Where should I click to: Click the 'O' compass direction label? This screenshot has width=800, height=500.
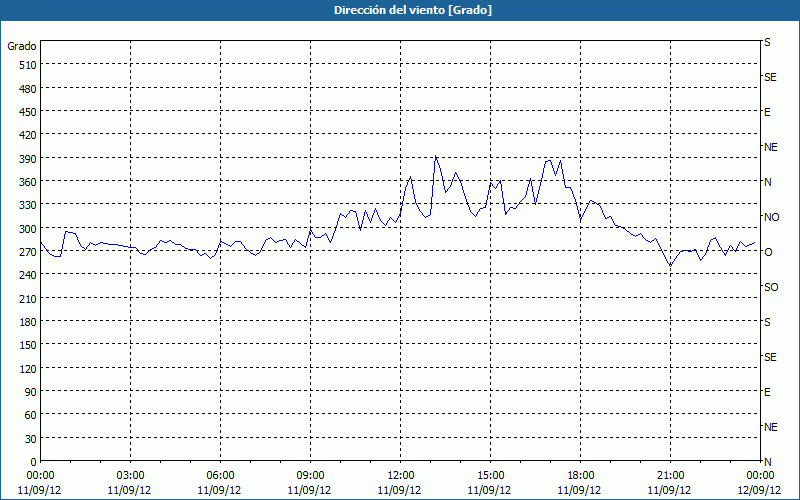click(x=768, y=252)
